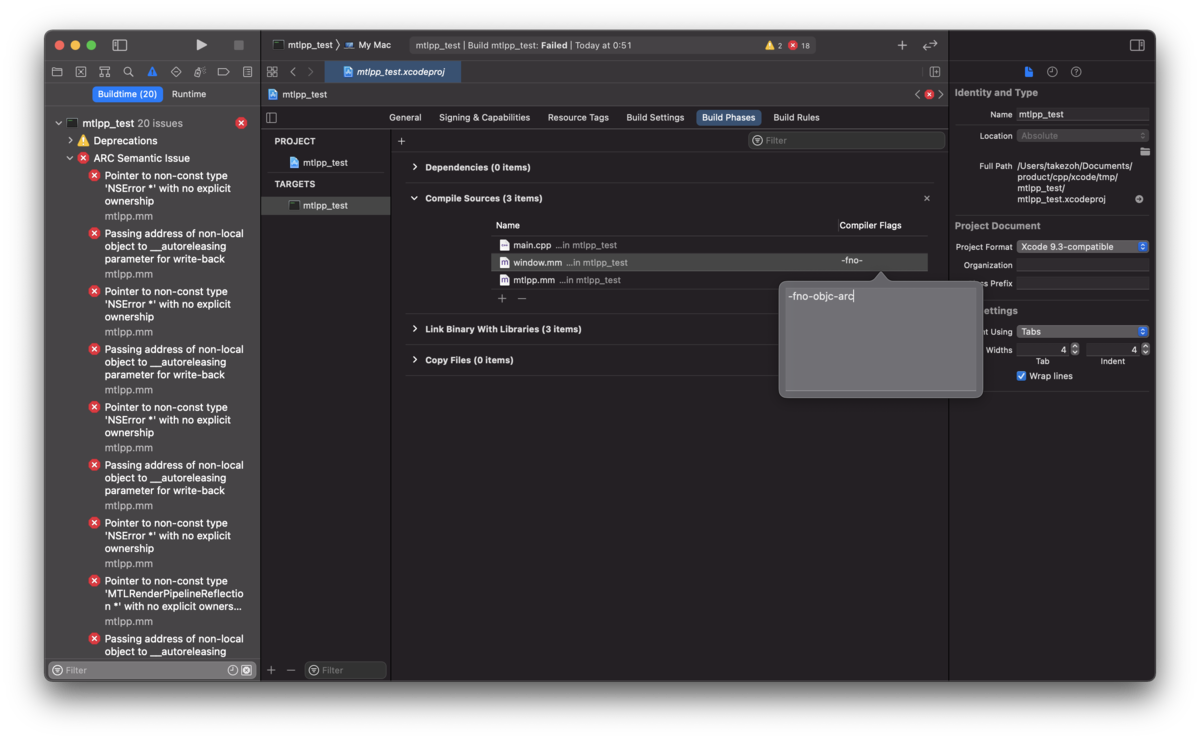The image size is (1200, 740).
Task: Show the Quick Help inspector
Action: pos(1076,72)
